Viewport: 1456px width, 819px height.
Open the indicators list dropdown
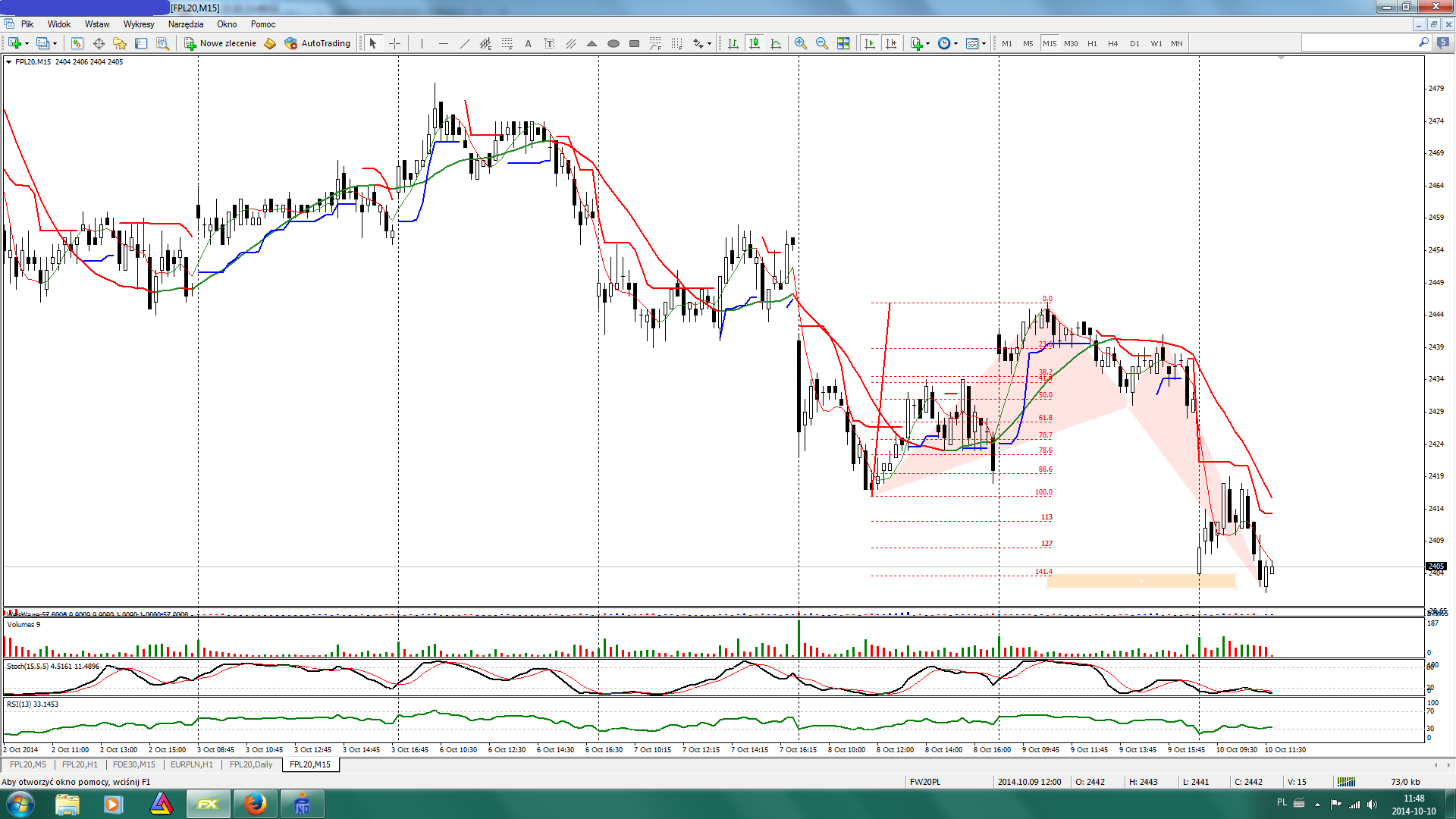pyautogui.click(x=928, y=43)
